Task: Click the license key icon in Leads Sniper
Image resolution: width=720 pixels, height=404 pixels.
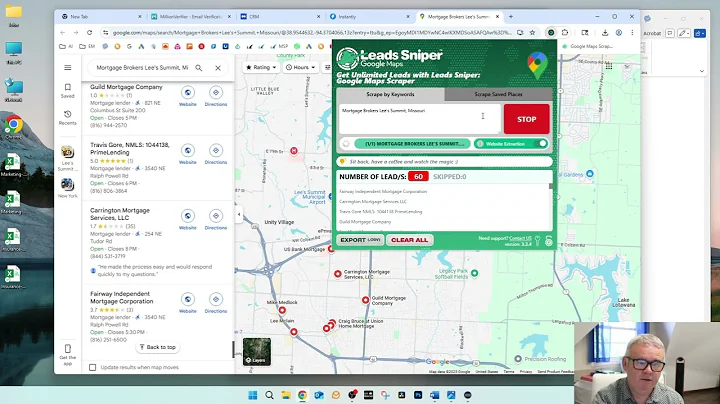Action: (538, 241)
